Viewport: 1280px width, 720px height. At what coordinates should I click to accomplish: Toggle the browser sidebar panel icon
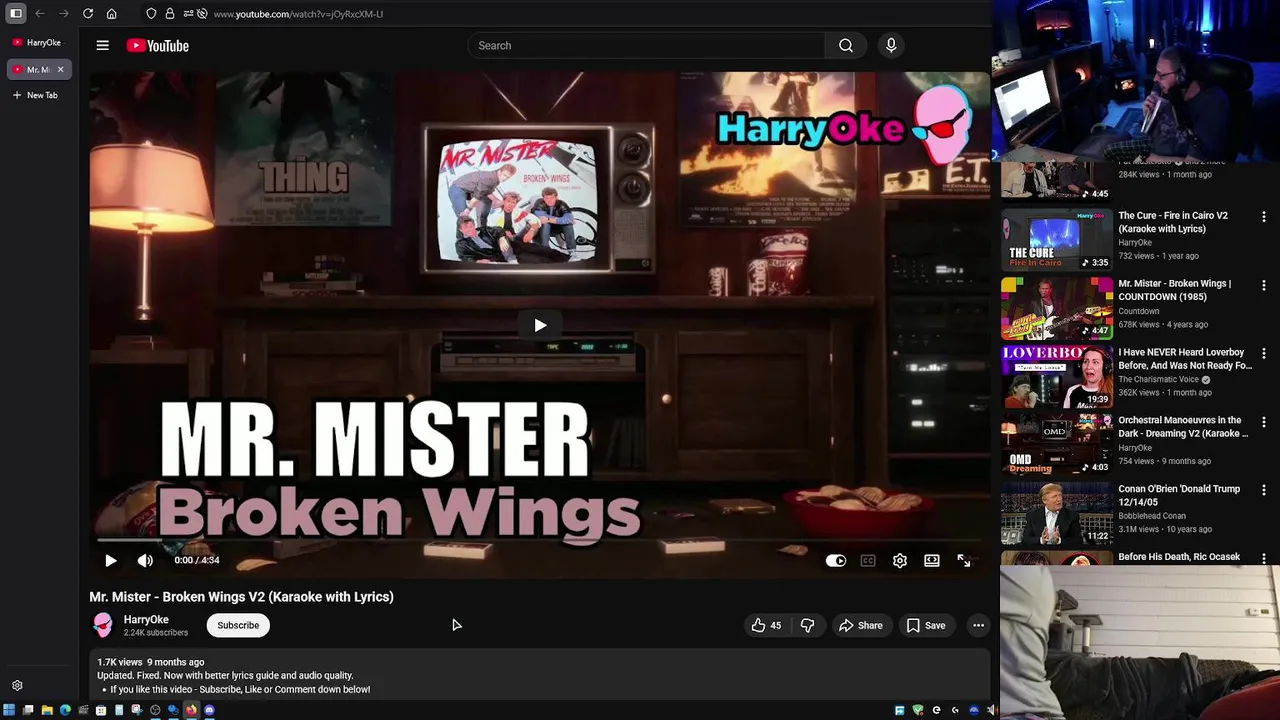[16, 14]
